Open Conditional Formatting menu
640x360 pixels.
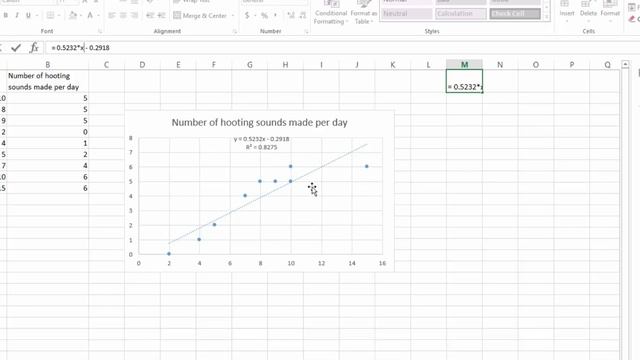point(331,13)
